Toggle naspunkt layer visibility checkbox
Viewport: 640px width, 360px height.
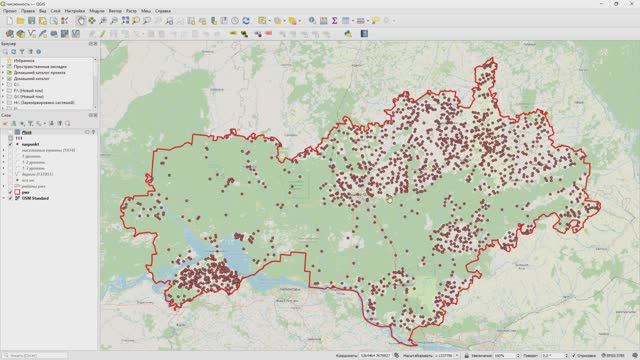[11, 144]
